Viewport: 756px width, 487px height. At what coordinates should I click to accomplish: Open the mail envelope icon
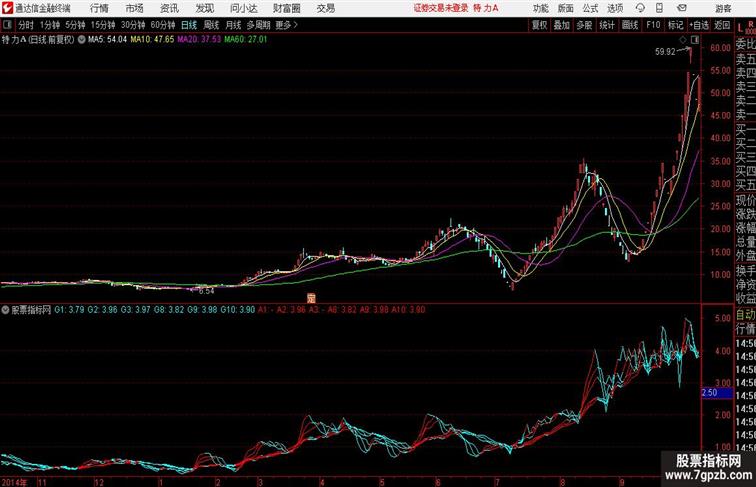tap(682, 8)
